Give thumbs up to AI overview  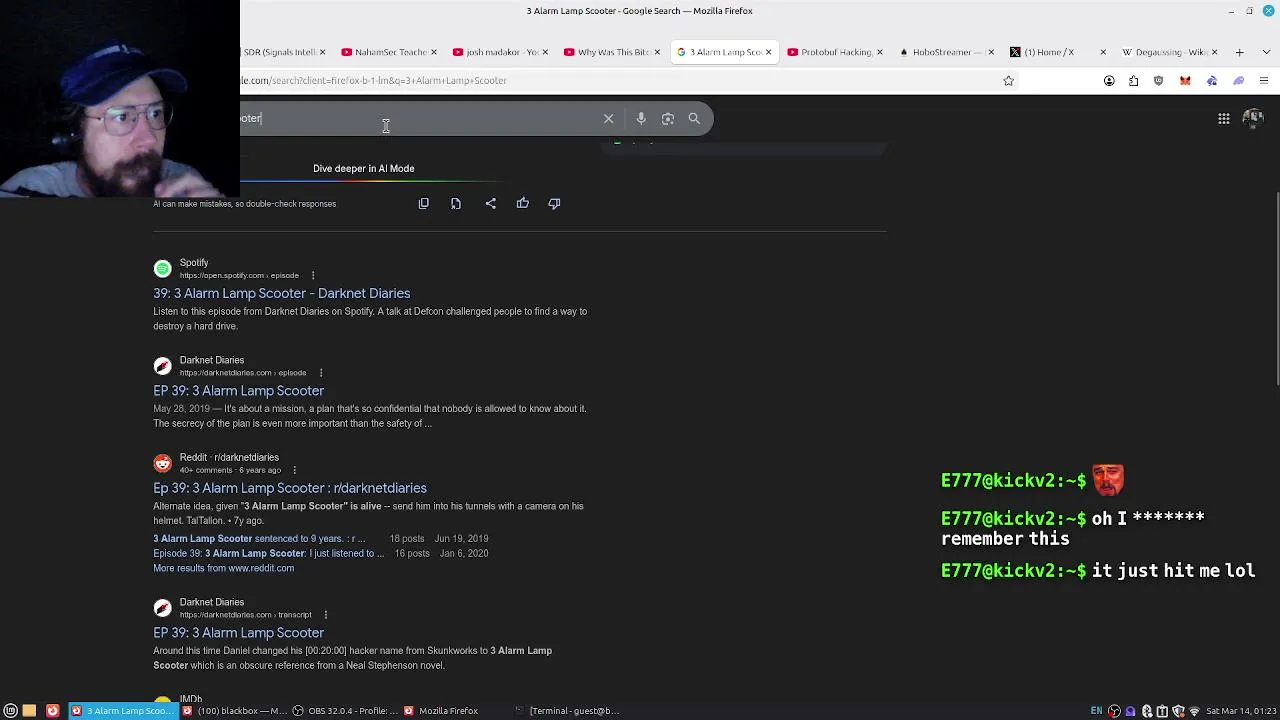coord(522,203)
